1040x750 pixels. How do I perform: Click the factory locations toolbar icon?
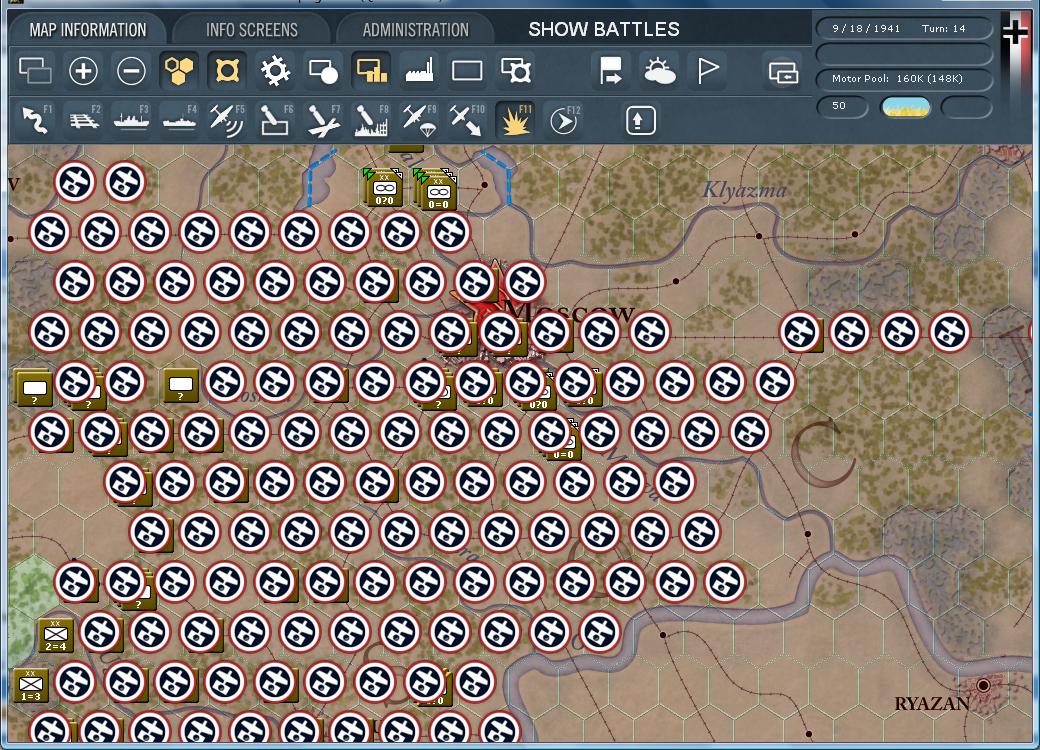(419, 70)
